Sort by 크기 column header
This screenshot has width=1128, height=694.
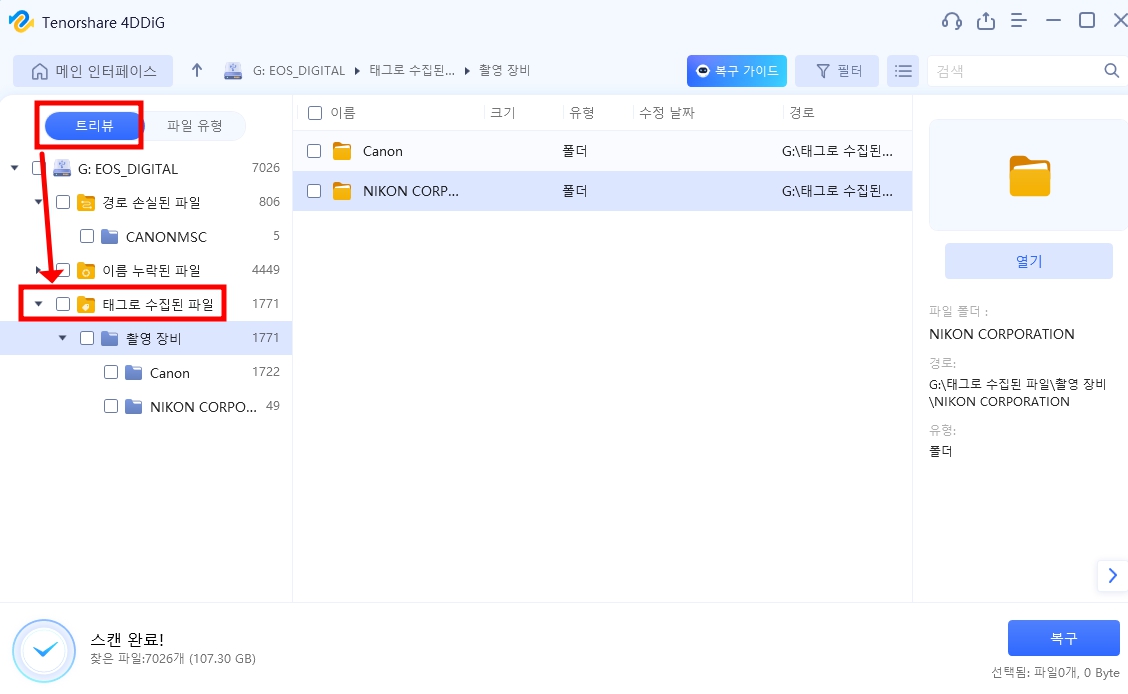(503, 113)
